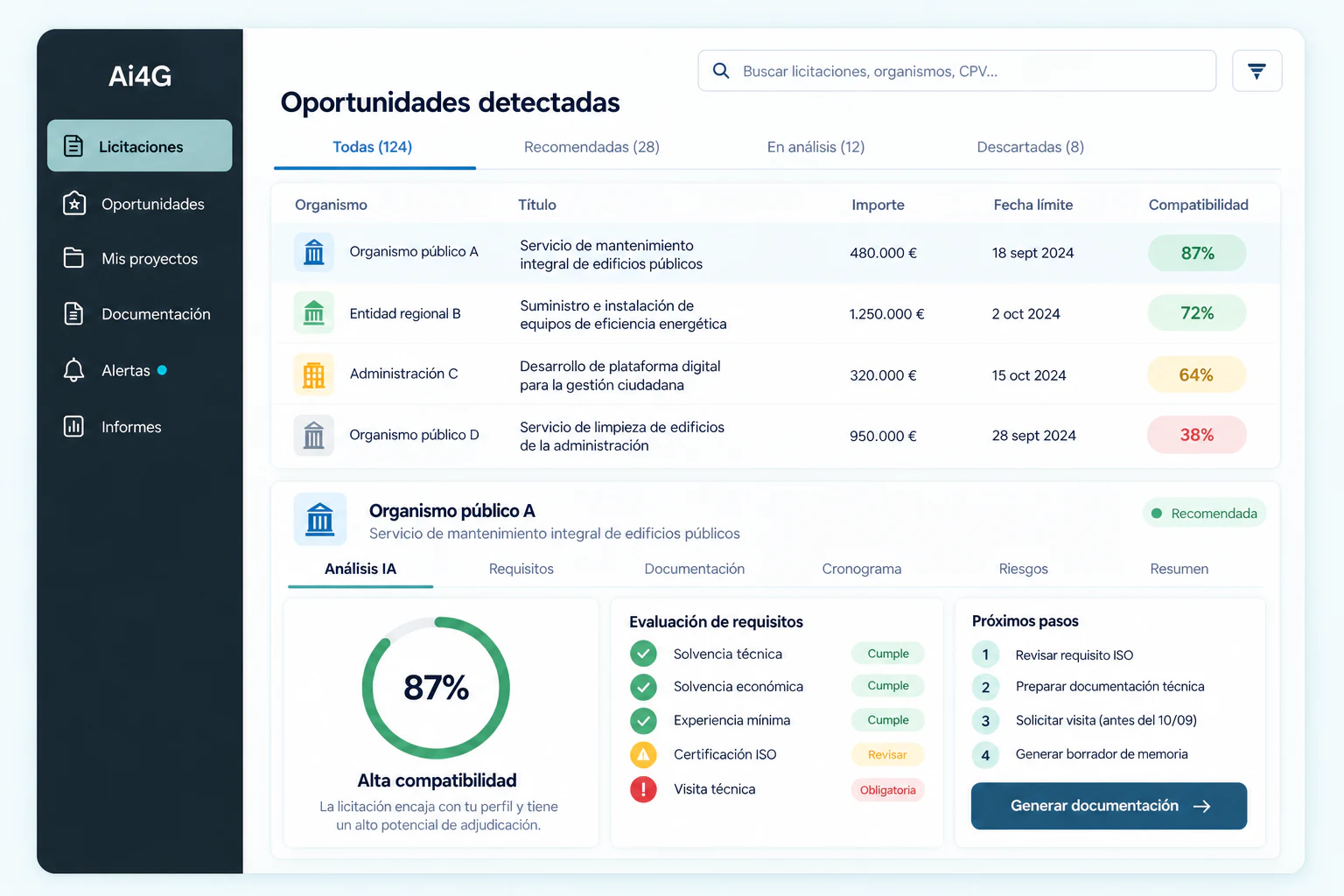This screenshot has width=1344, height=896.
Task: Click the Certificación ISO warning icon
Action: (643, 754)
